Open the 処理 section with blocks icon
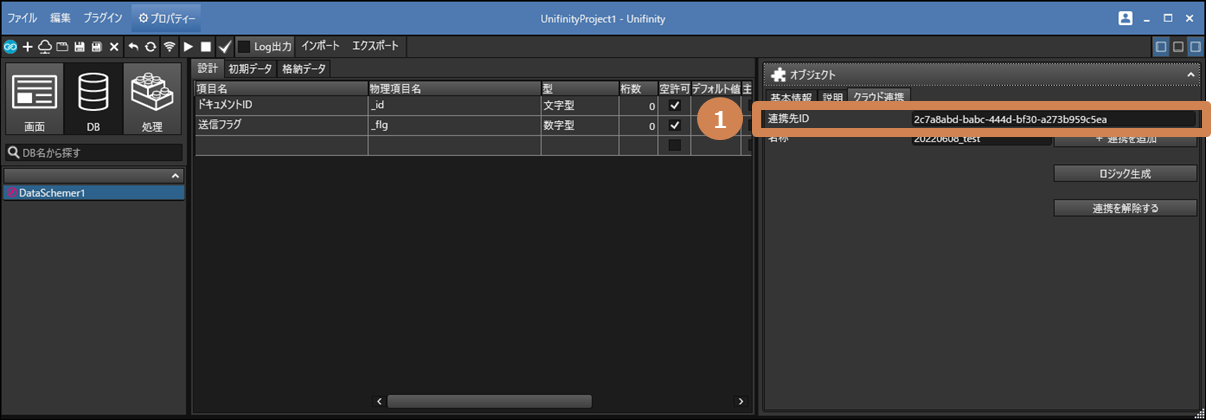This screenshot has width=1211, height=420. pyautogui.click(x=152, y=99)
